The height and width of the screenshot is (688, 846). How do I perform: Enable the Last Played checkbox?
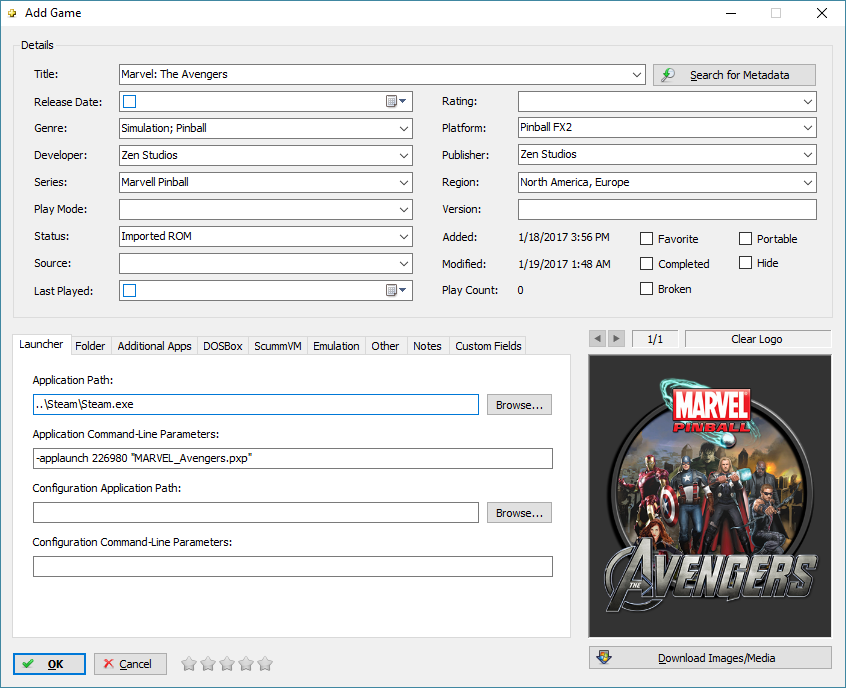[129, 290]
